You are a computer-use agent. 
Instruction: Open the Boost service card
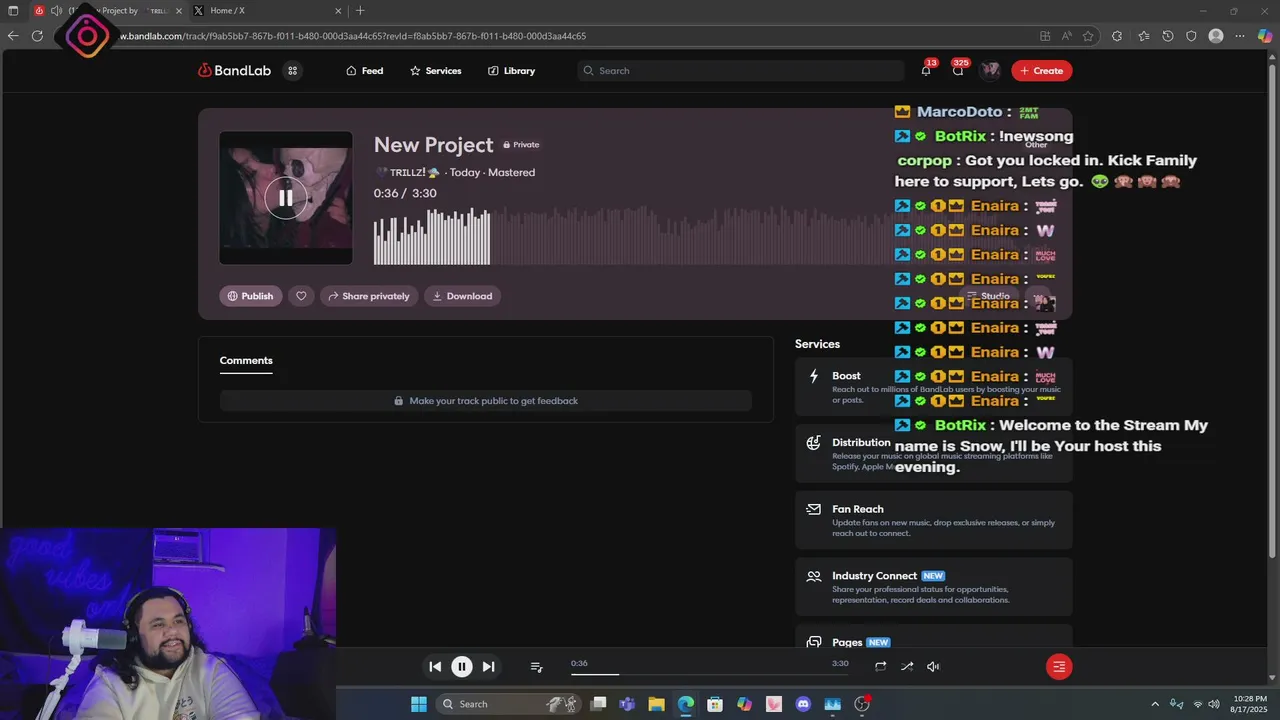[934, 387]
